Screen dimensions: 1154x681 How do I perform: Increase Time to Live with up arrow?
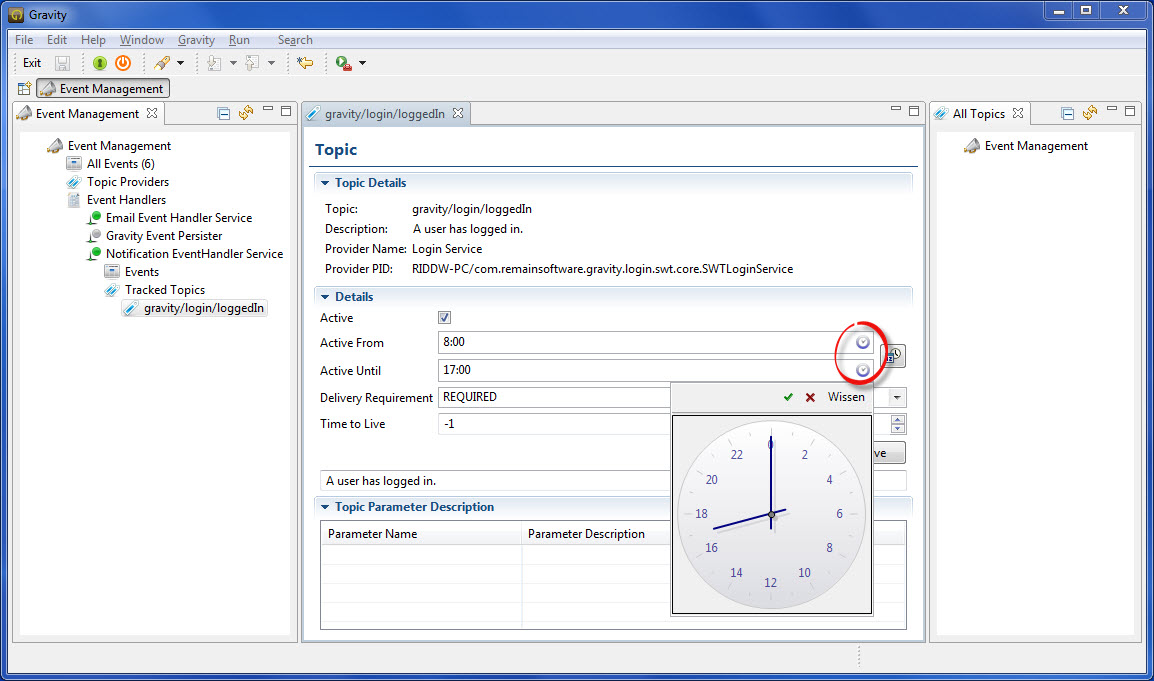(x=898, y=419)
